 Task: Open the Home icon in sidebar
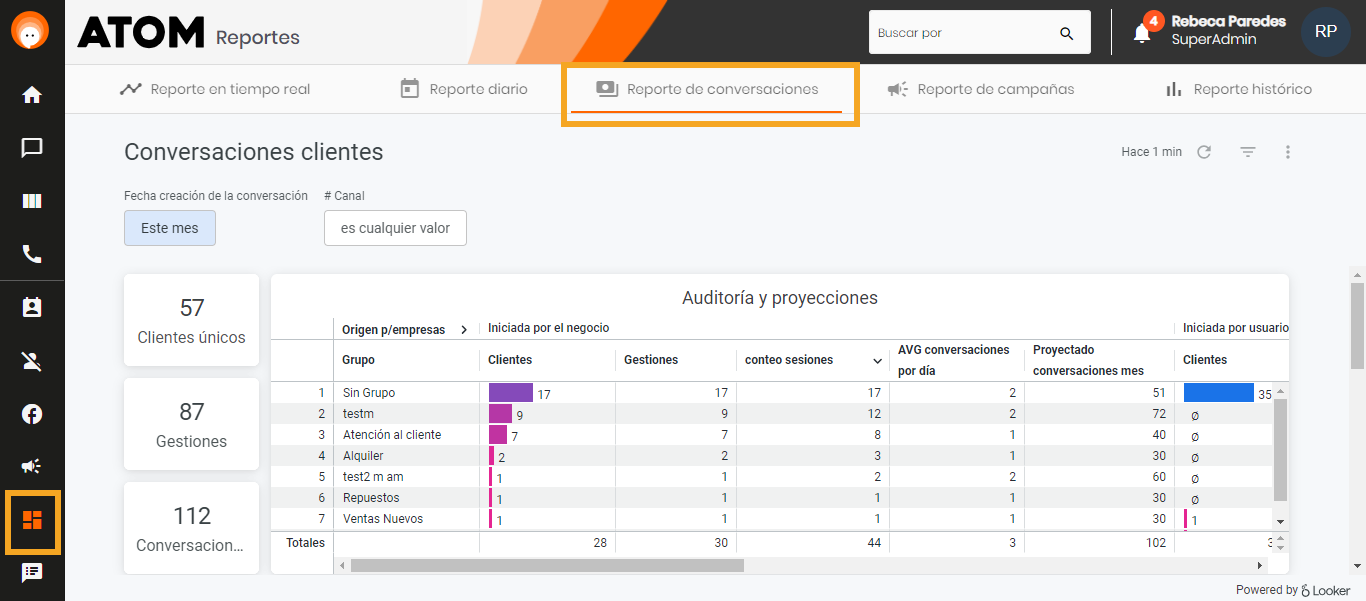tap(32, 95)
